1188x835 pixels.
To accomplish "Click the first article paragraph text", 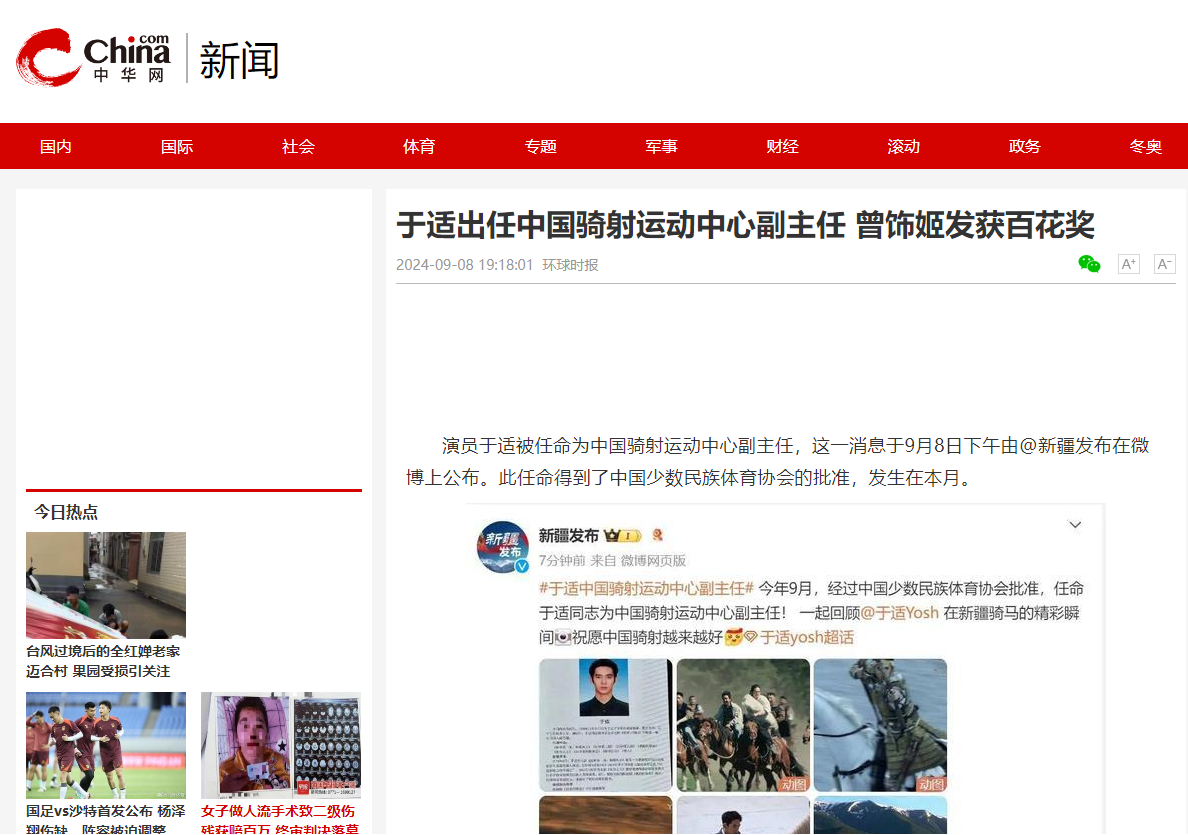I will click(x=777, y=461).
